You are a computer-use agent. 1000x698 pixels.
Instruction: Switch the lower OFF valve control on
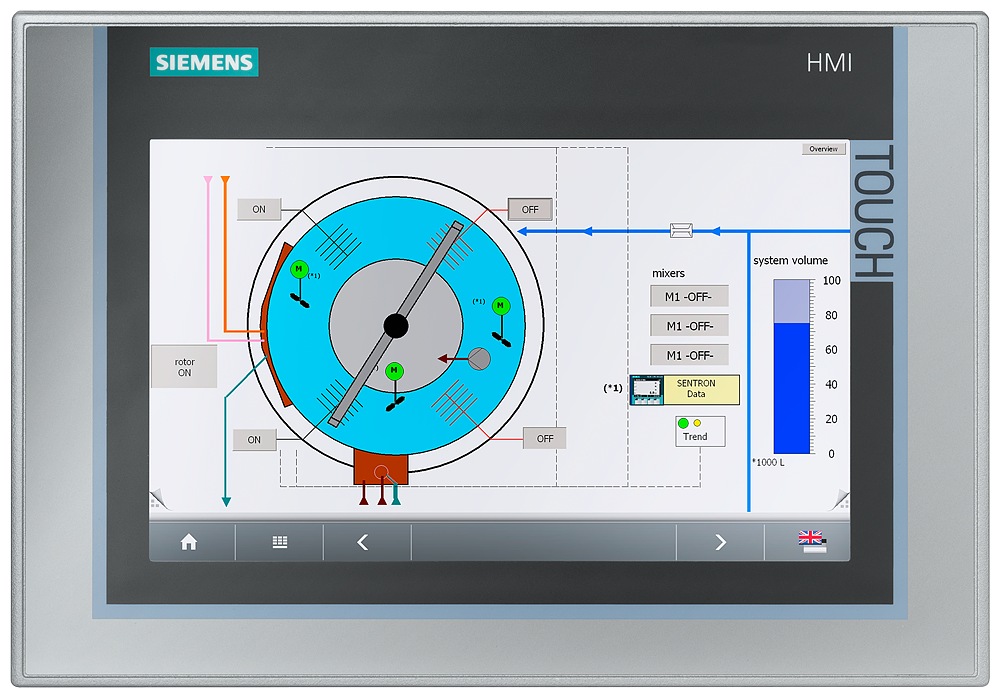coord(544,437)
